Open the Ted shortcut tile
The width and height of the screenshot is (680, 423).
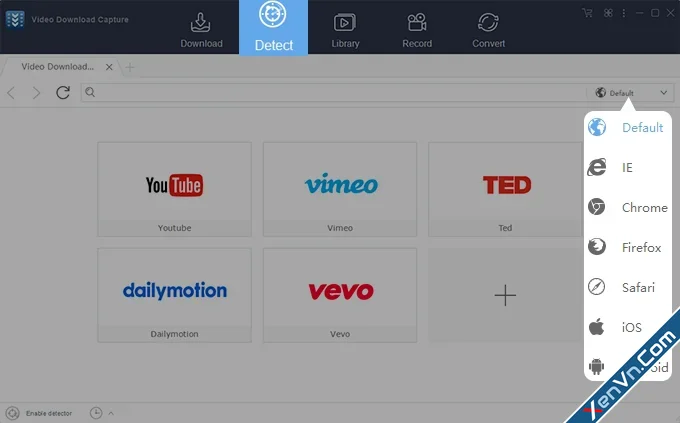(505, 189)
